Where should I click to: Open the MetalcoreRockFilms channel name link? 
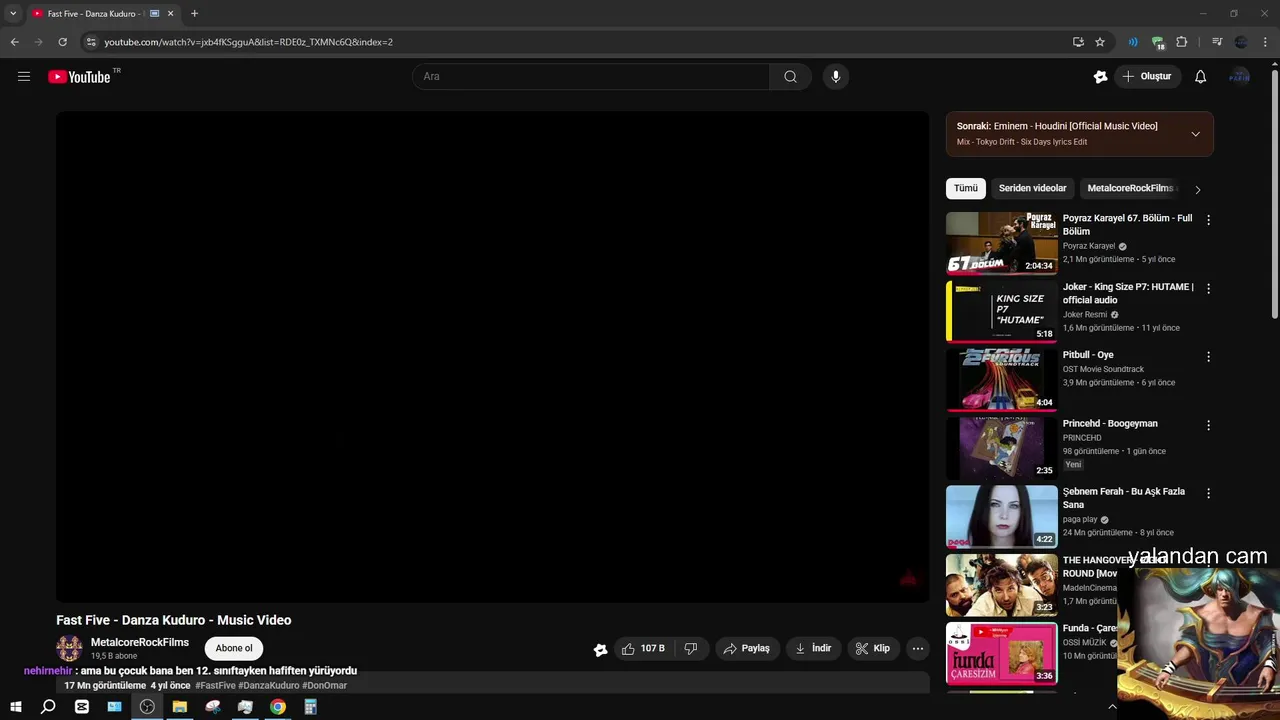[140, 642]
